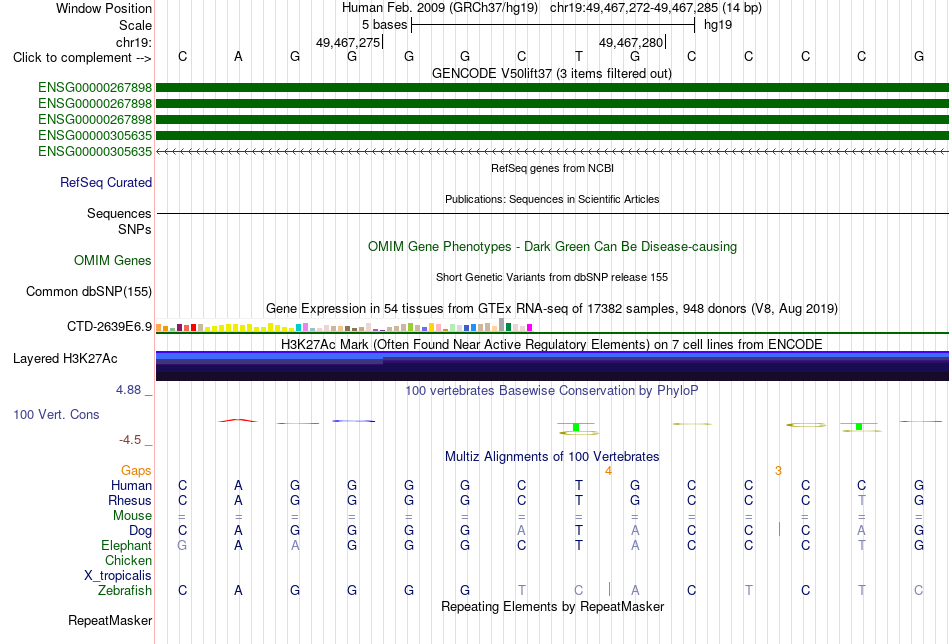Viewport: 950px width, 644px height.
Task: Click the Zebrafish alignment row label
Action: pyautogui.click(x=125, y=590)
